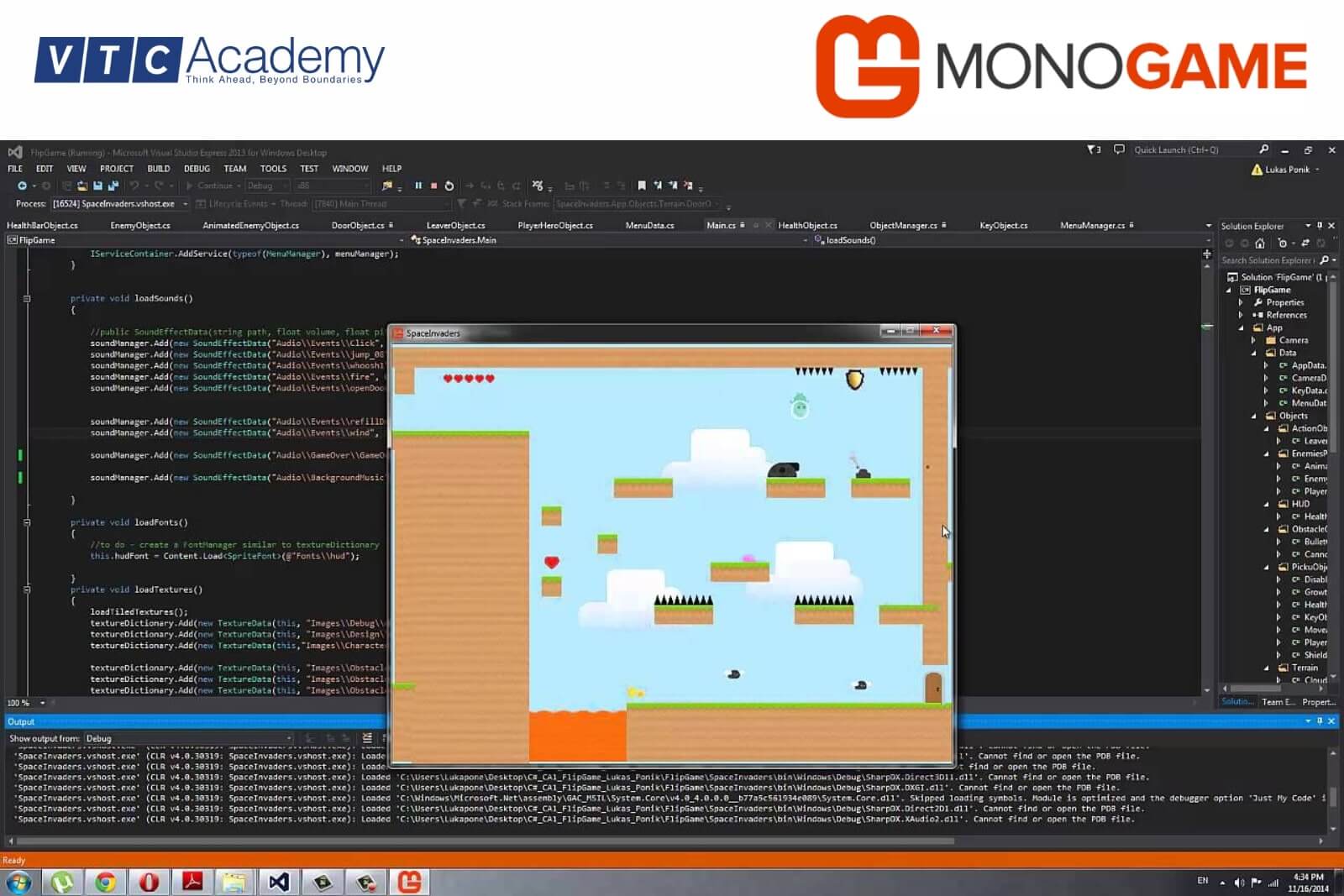Screen dimensions: 1344x896
Task: Switch to the PlayerHeroObject.cs tab
Action: tap(554, 225)
